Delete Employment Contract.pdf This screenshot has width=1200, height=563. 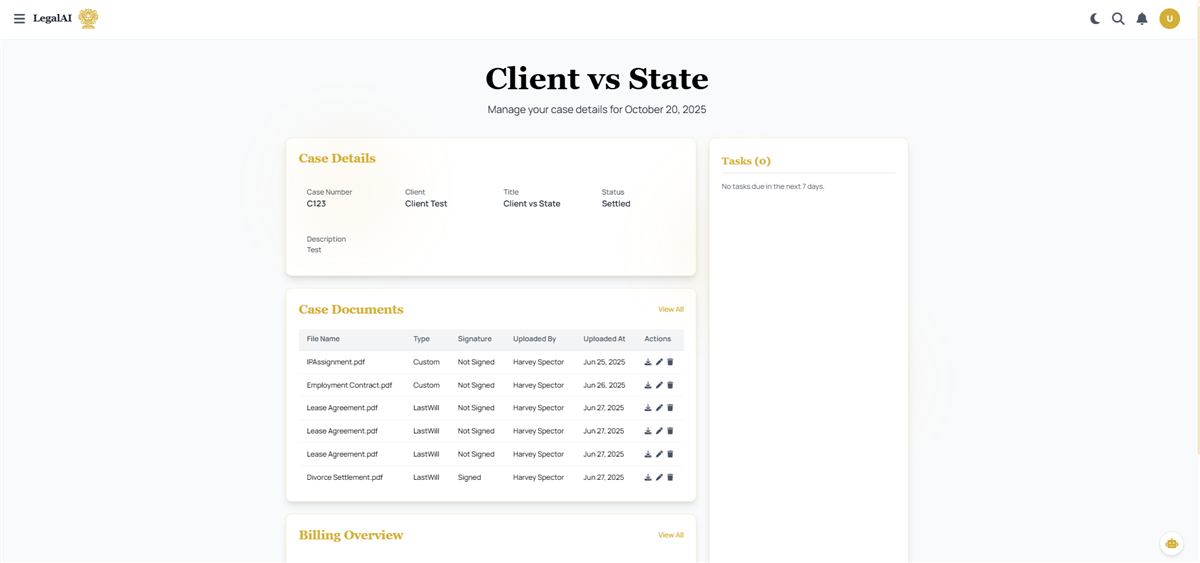(670, 385)
